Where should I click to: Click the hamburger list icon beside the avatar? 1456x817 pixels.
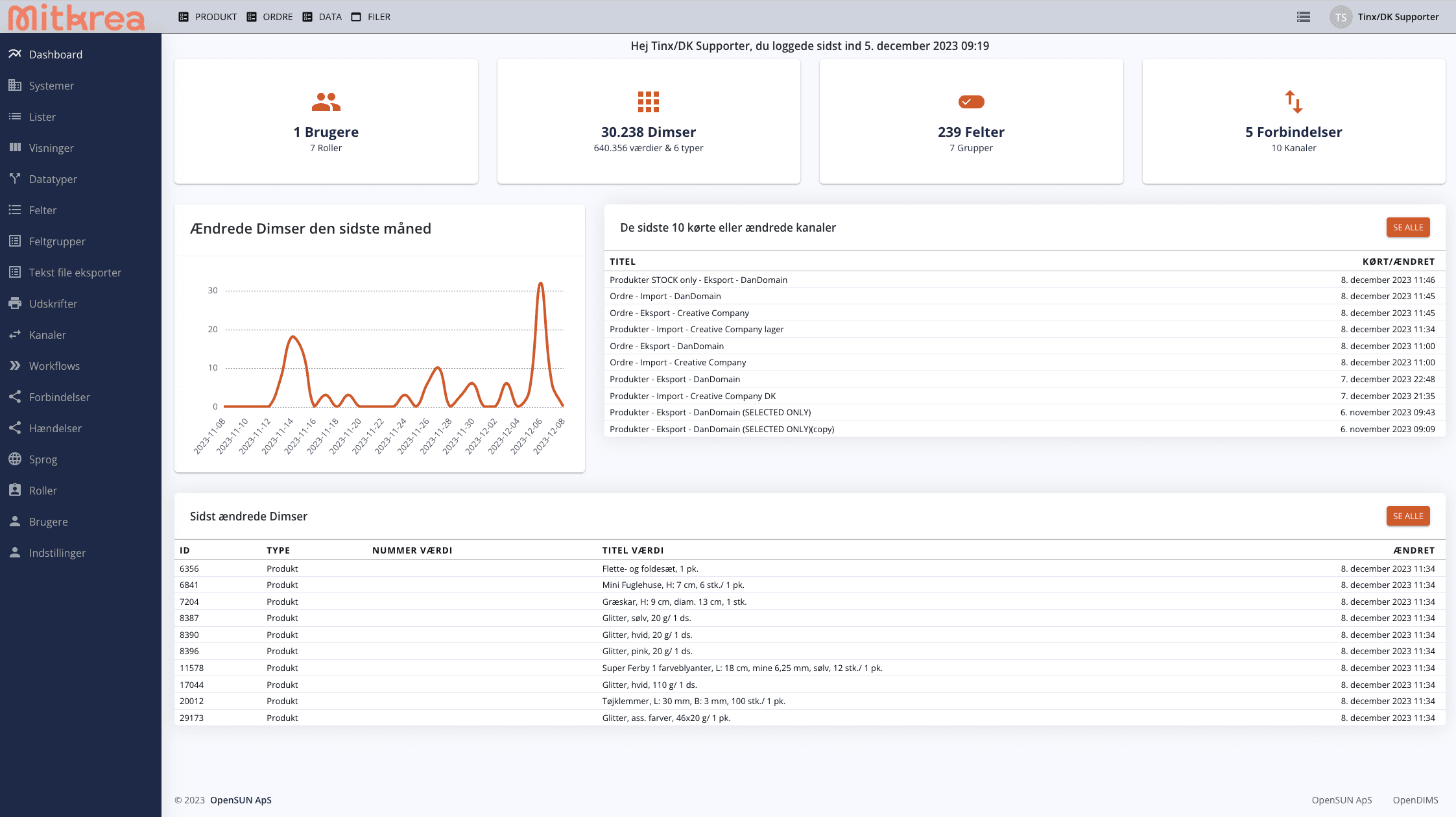[x=1304, y=17]
